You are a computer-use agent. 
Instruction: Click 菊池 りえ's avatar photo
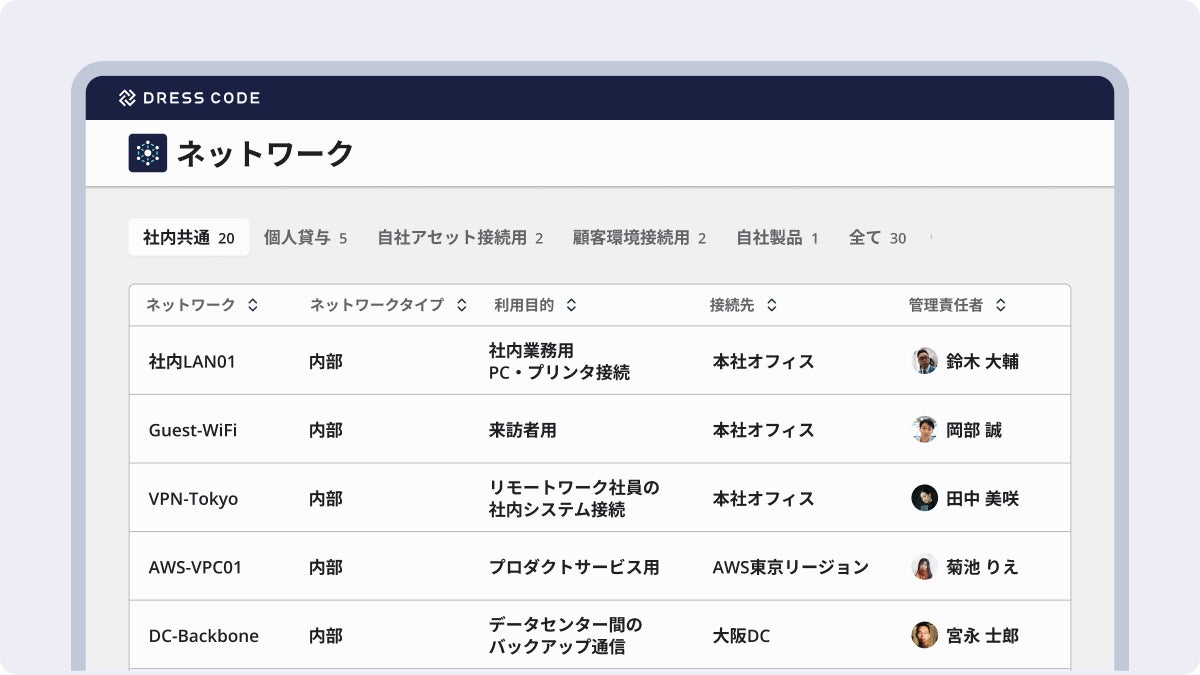click(924, 567)
